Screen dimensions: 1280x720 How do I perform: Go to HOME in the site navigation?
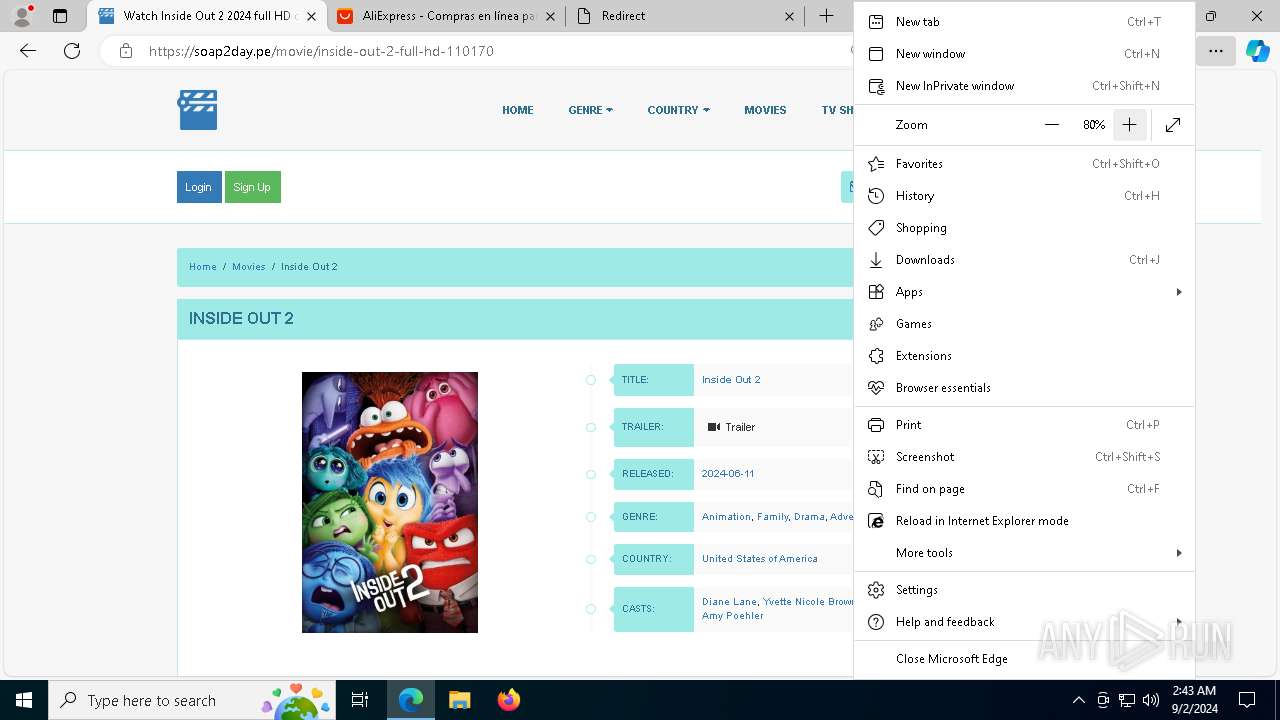(518, 110)
